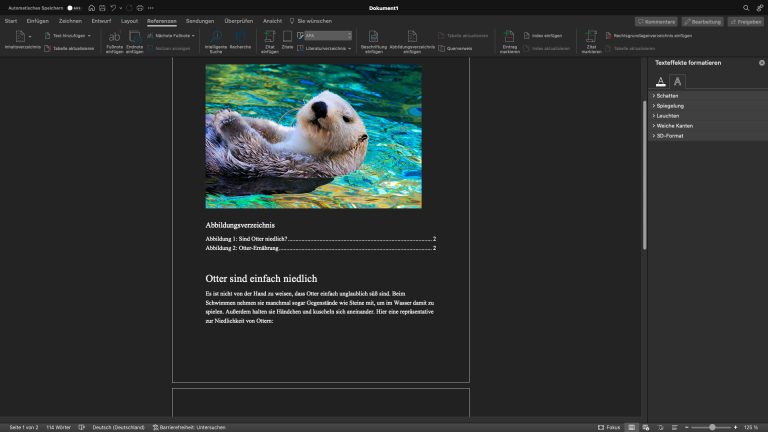768x432 pixels.
Task: Open the Literaturverzeichnis dropdown
Action: point(329,47)
